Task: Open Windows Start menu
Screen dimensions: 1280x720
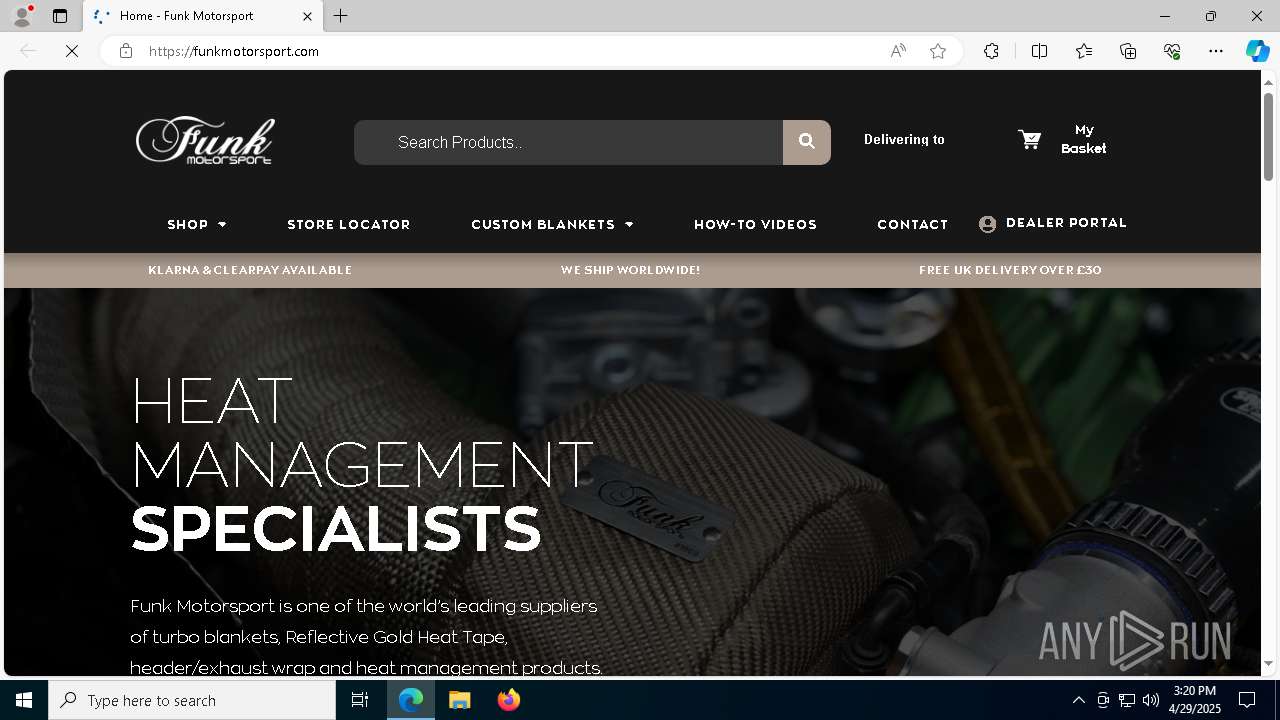Action: [24, 700]
